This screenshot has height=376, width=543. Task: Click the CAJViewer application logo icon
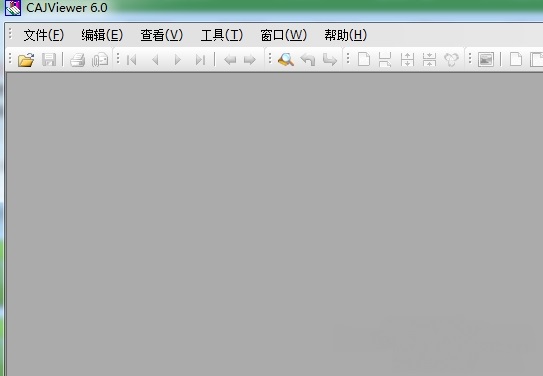click(x=13, y=8)
